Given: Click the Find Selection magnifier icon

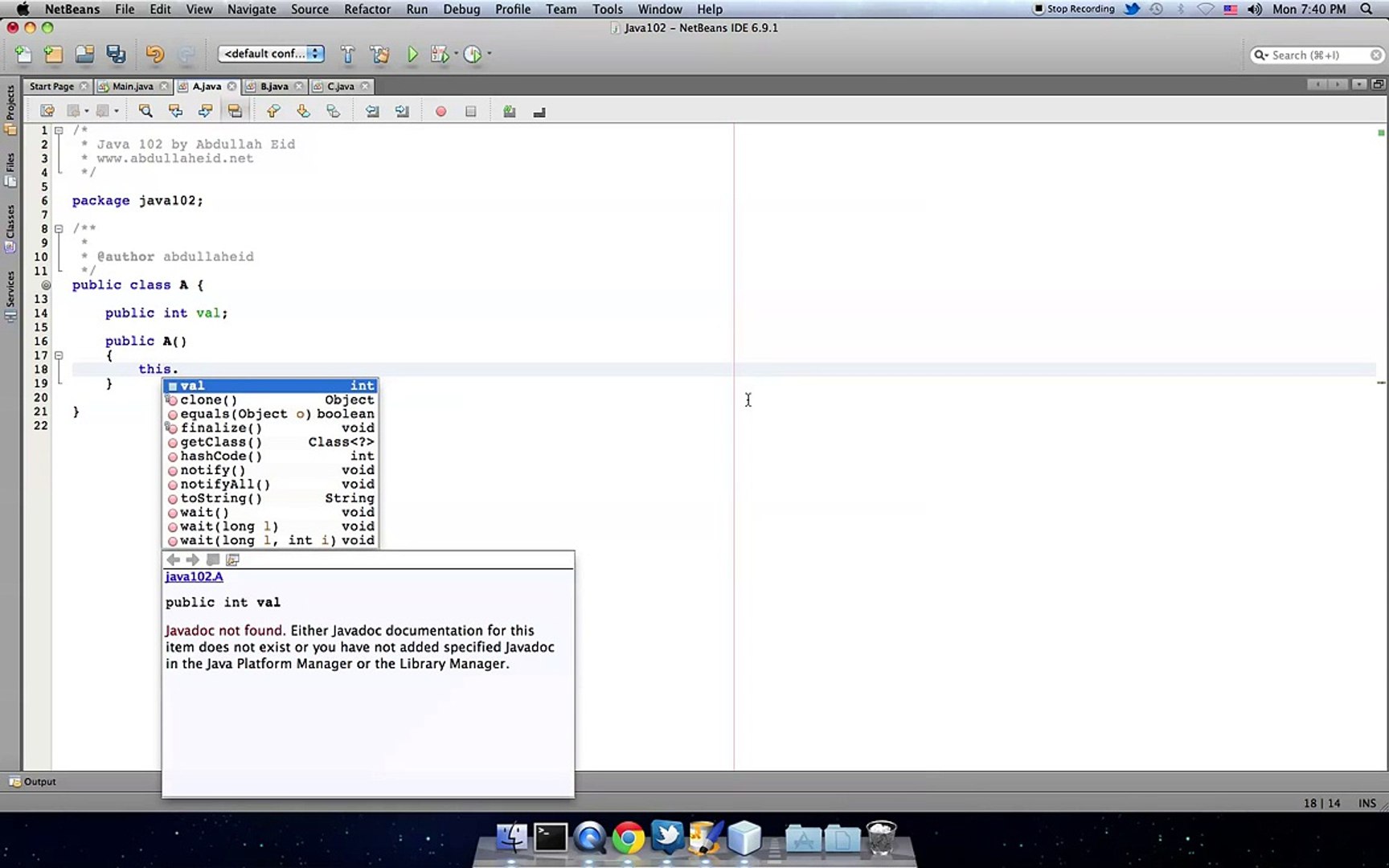Looking at the screenshot, I should point(145,111).
